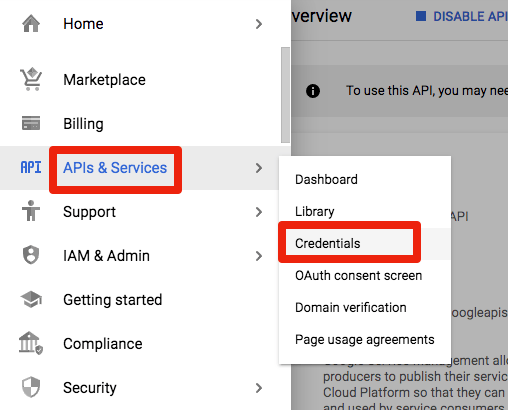Click the DISABLE API button
Screen dimensions: 508x410
tap(462, 16)
